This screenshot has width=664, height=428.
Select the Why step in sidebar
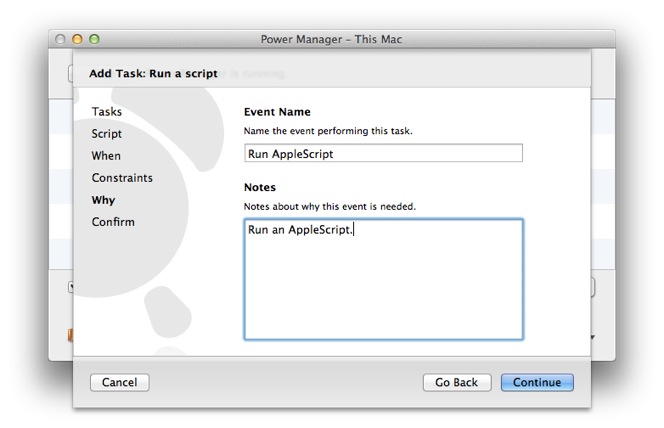pos(103,200)
